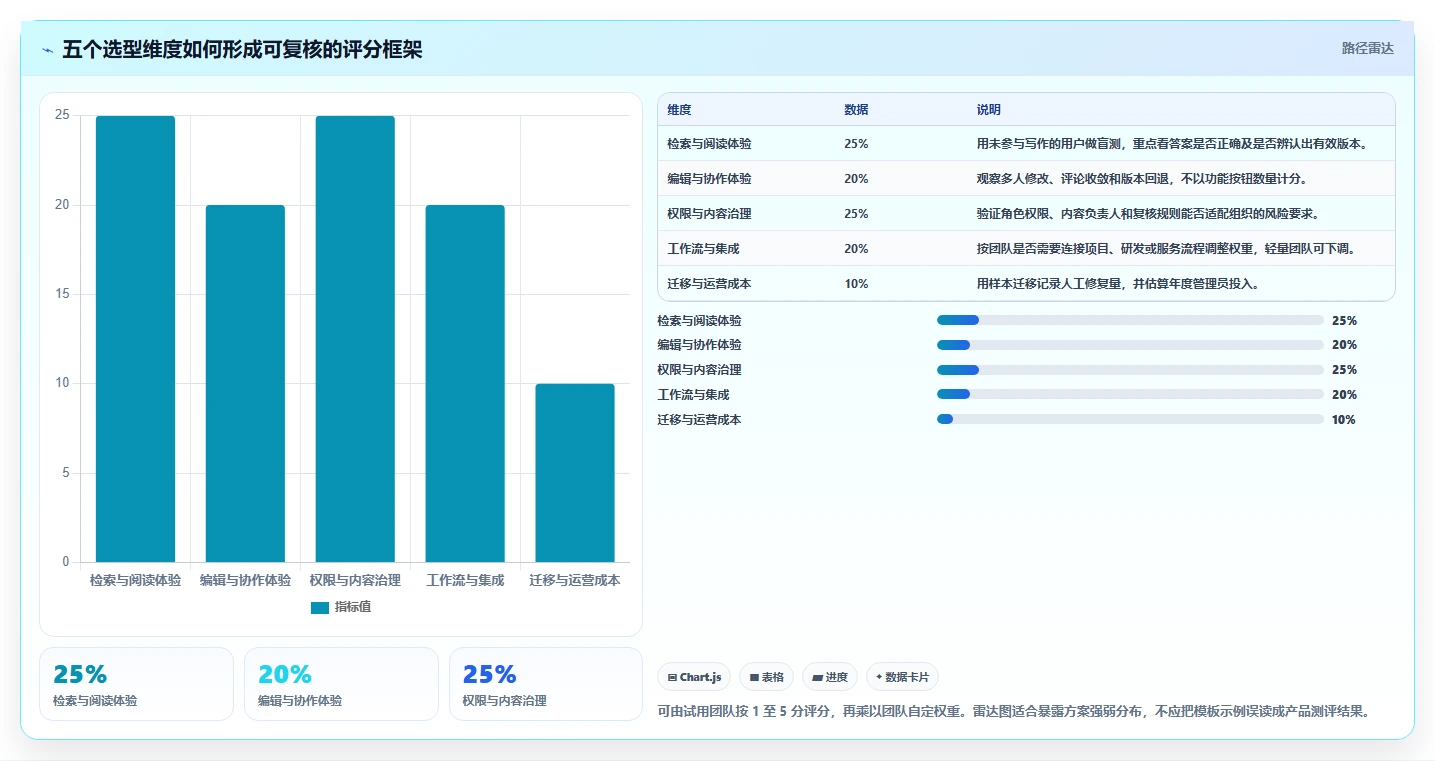The width and height of the screenshot is (1435, 761).
Task: Click the 检索与阅读体验 bar in chart
Action: (x=135, y=339)
